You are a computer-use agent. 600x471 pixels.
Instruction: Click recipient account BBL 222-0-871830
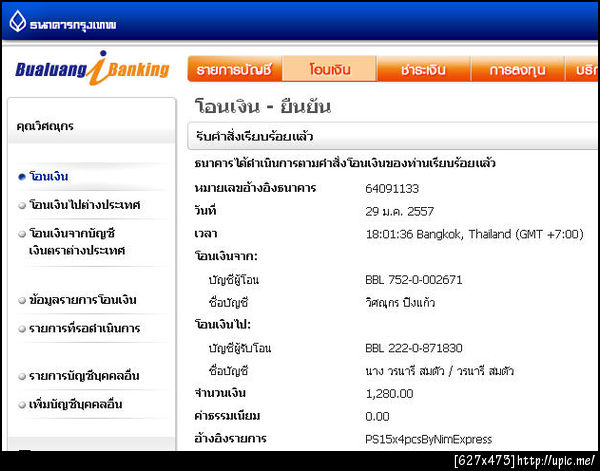(x=414, y=348)
